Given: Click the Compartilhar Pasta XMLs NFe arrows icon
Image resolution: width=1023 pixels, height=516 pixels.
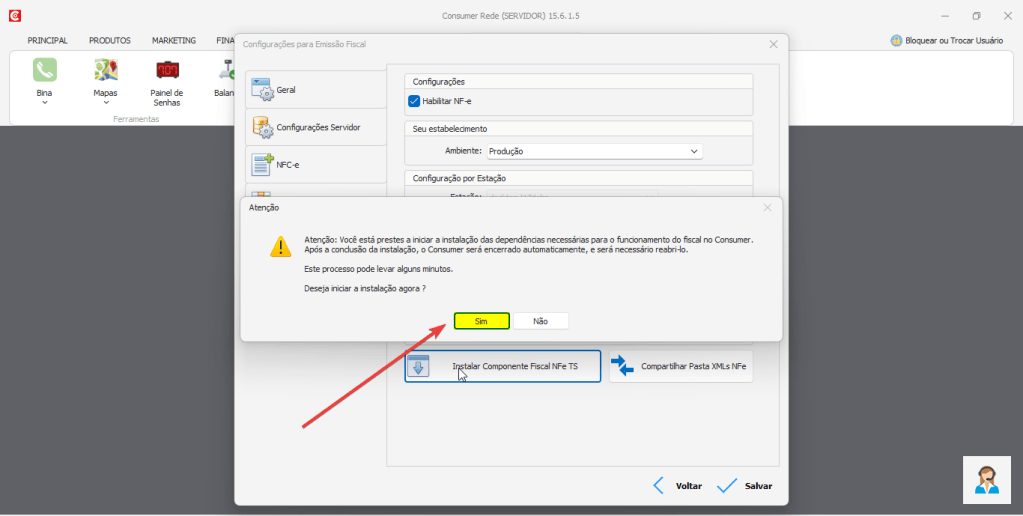Looking at the screenshot, I should click(x=624, y=366).
